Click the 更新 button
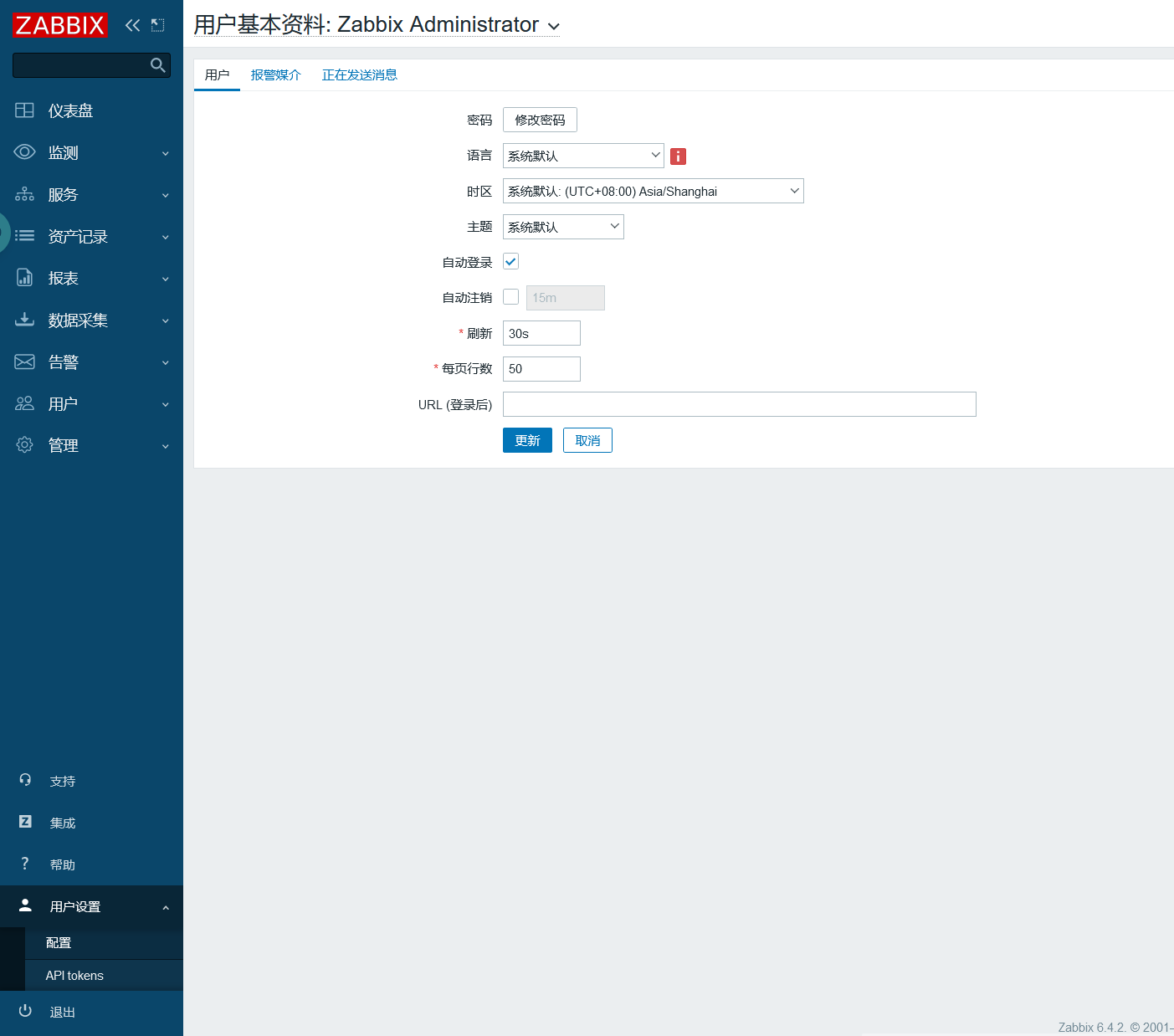Image resolution: width=1174 pixels, height=1036 pixels. coord(527,440)
